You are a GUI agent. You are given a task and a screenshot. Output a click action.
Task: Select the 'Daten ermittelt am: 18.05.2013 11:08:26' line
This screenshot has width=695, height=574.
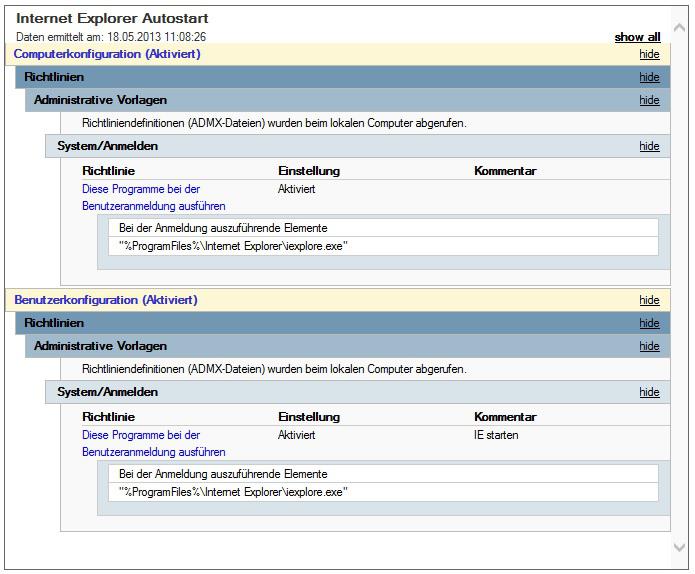coord(111,37)
